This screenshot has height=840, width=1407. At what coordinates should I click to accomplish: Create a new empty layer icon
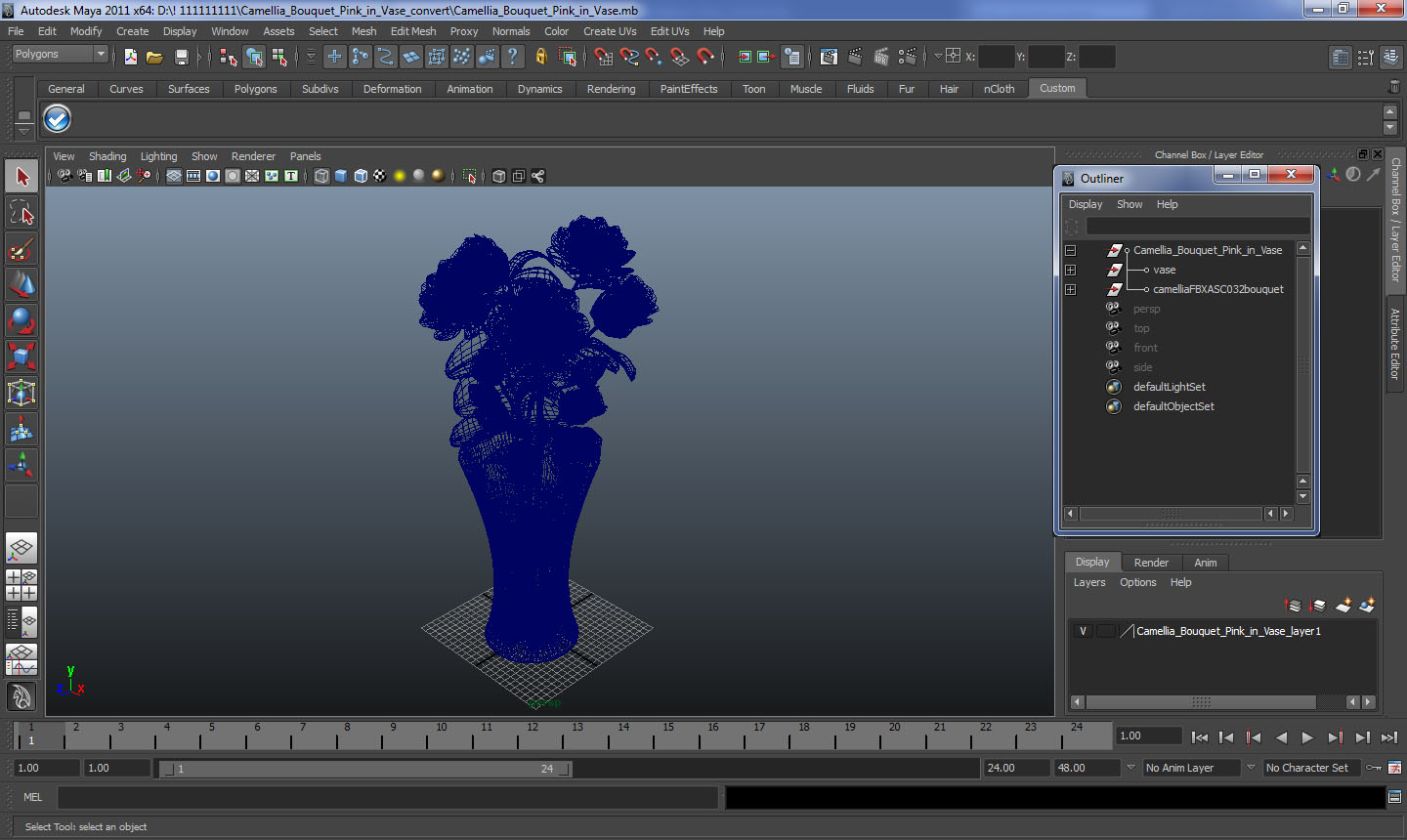(1343, 606)
